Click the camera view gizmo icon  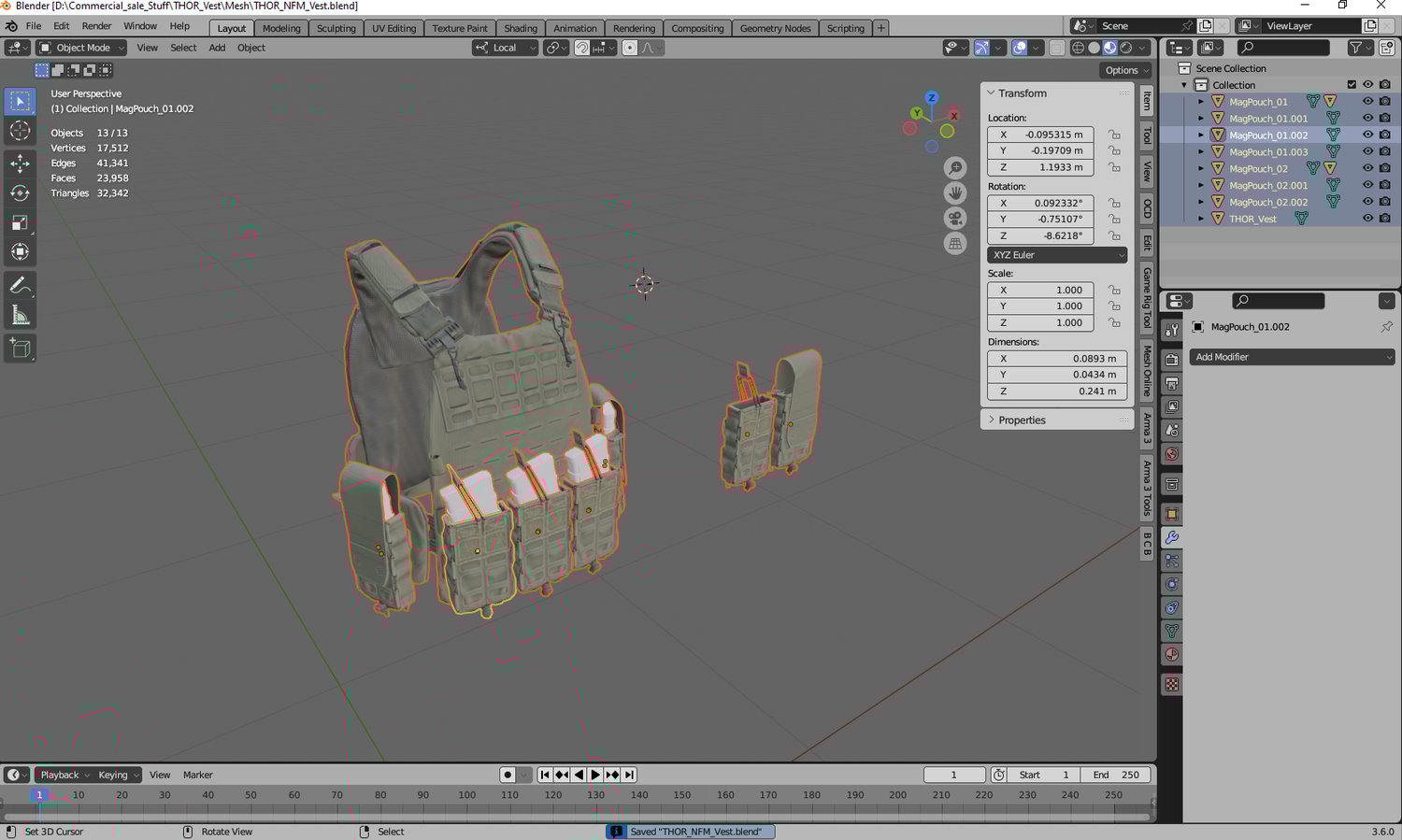955,219
